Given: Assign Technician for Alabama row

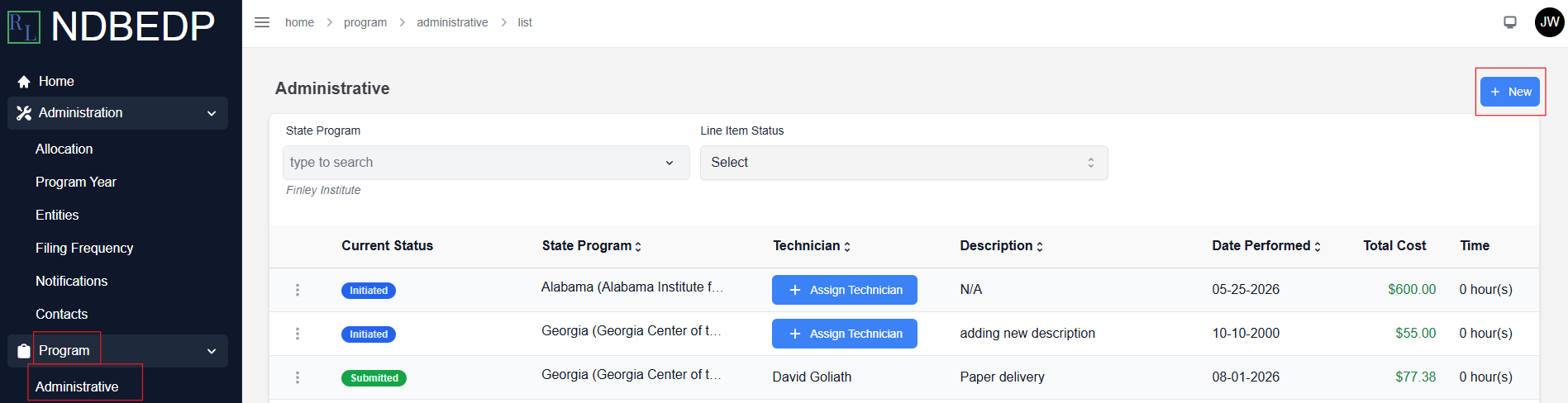Looking at the screenshot, I should [x=845, y=290].
